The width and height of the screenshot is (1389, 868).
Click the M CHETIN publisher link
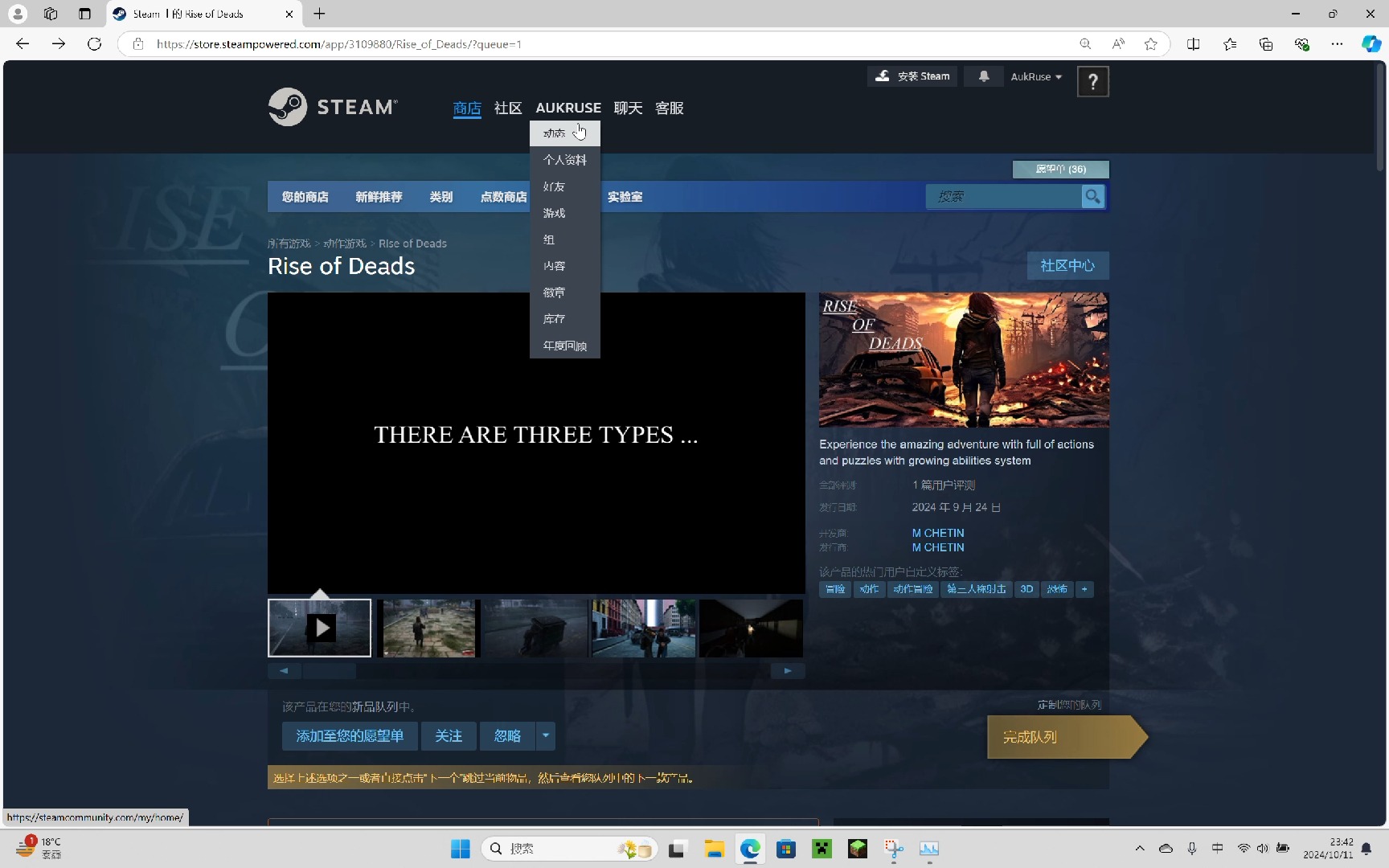pos(938,547)
